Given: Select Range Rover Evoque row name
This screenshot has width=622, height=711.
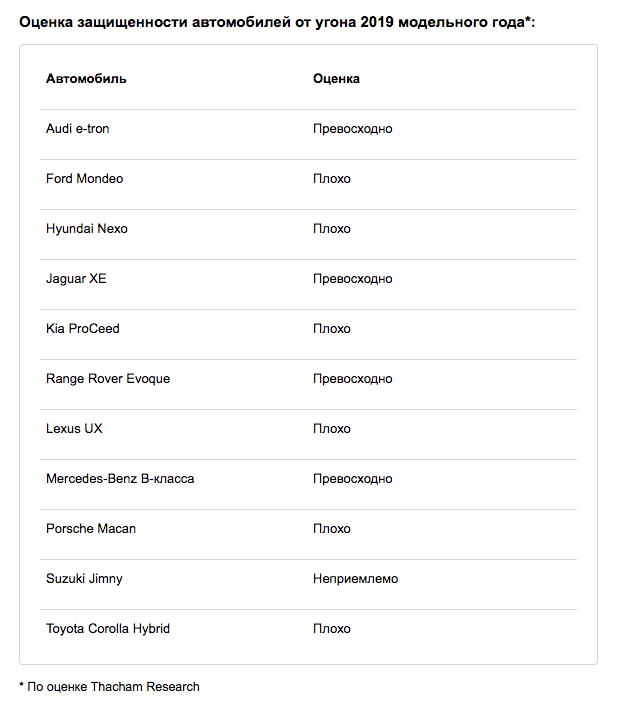Looking at the screenshot, I should click(108, 379).
